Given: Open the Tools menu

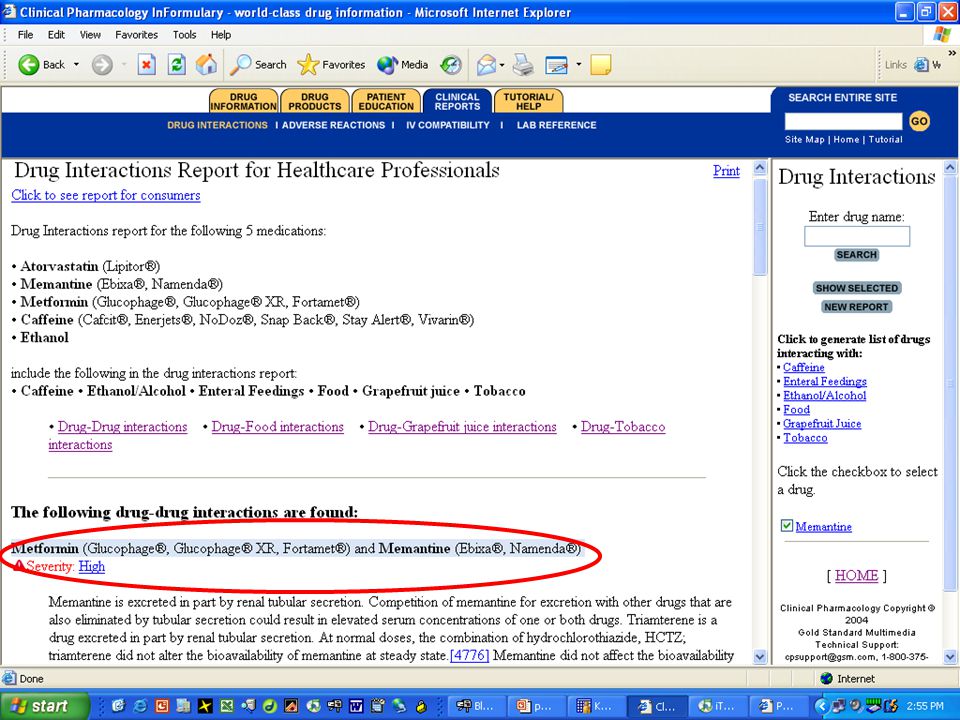Looking at the screenshot, I should (184, 35).
